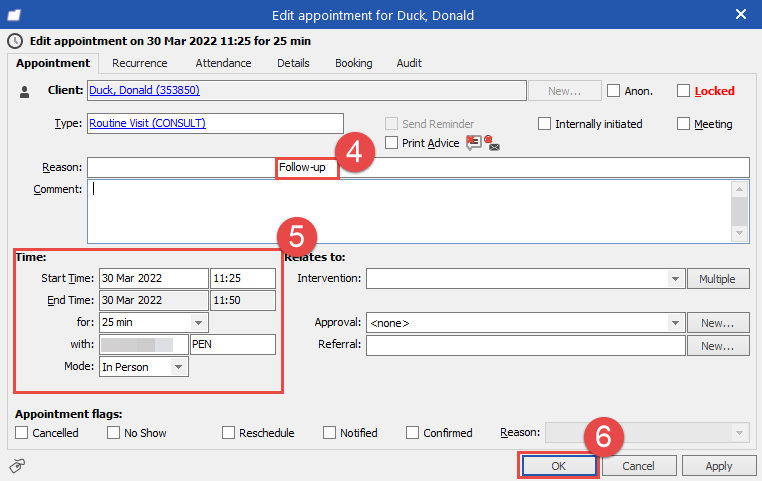Click the tag icon in the bottom-left corner
This screenshot has height=481, width=762.
[x=17, y=465]
